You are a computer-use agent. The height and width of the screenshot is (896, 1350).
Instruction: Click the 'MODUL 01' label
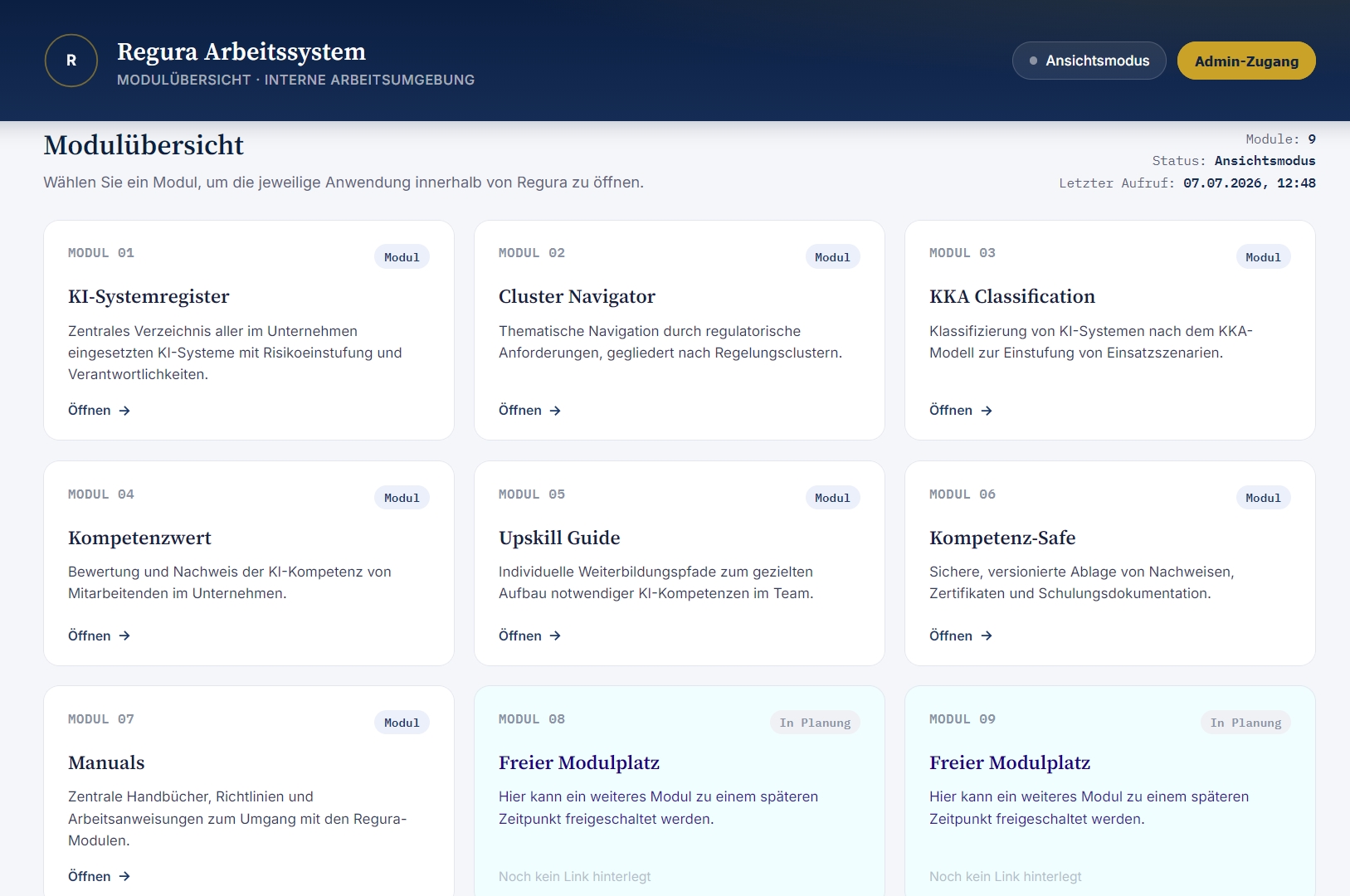point(101,252)
